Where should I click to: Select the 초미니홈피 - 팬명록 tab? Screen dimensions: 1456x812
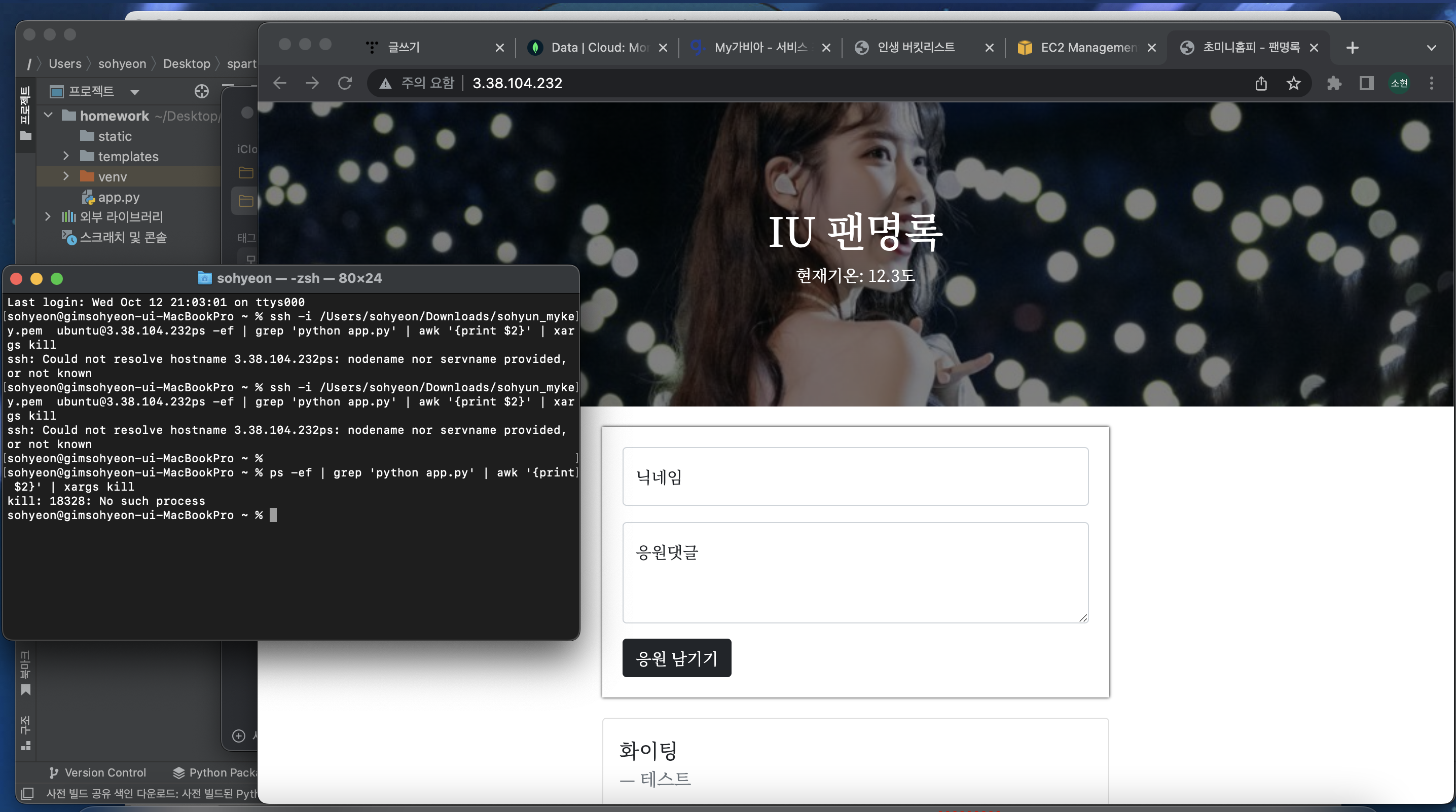[1249, 48]
